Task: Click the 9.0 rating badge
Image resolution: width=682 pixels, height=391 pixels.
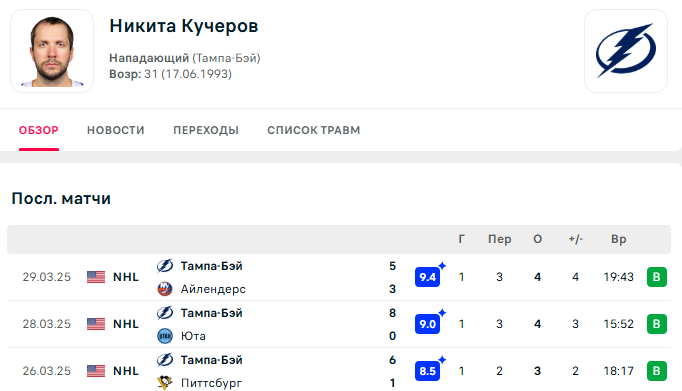Action: (x=428, y=324)
